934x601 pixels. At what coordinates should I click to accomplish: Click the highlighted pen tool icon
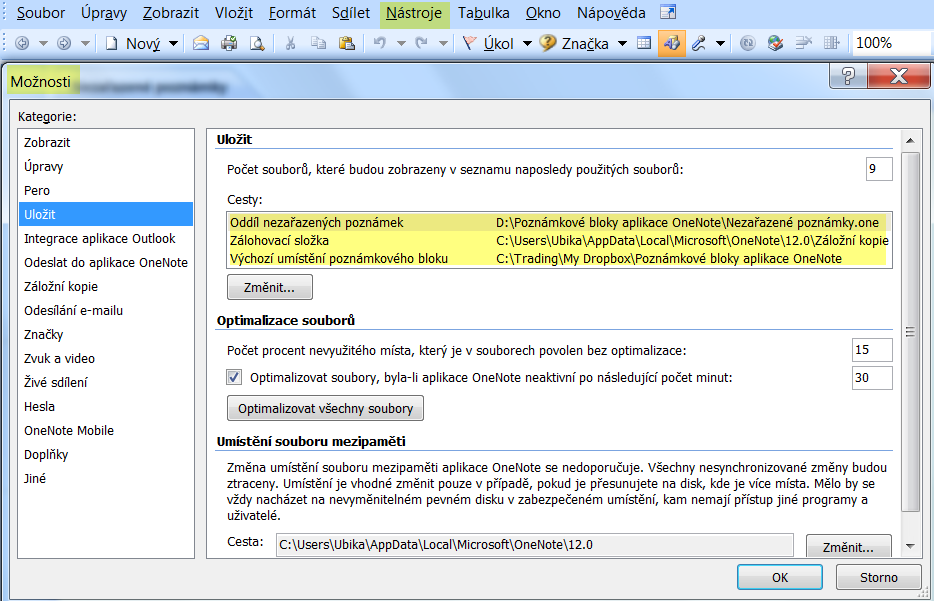[x=671, y=43]
